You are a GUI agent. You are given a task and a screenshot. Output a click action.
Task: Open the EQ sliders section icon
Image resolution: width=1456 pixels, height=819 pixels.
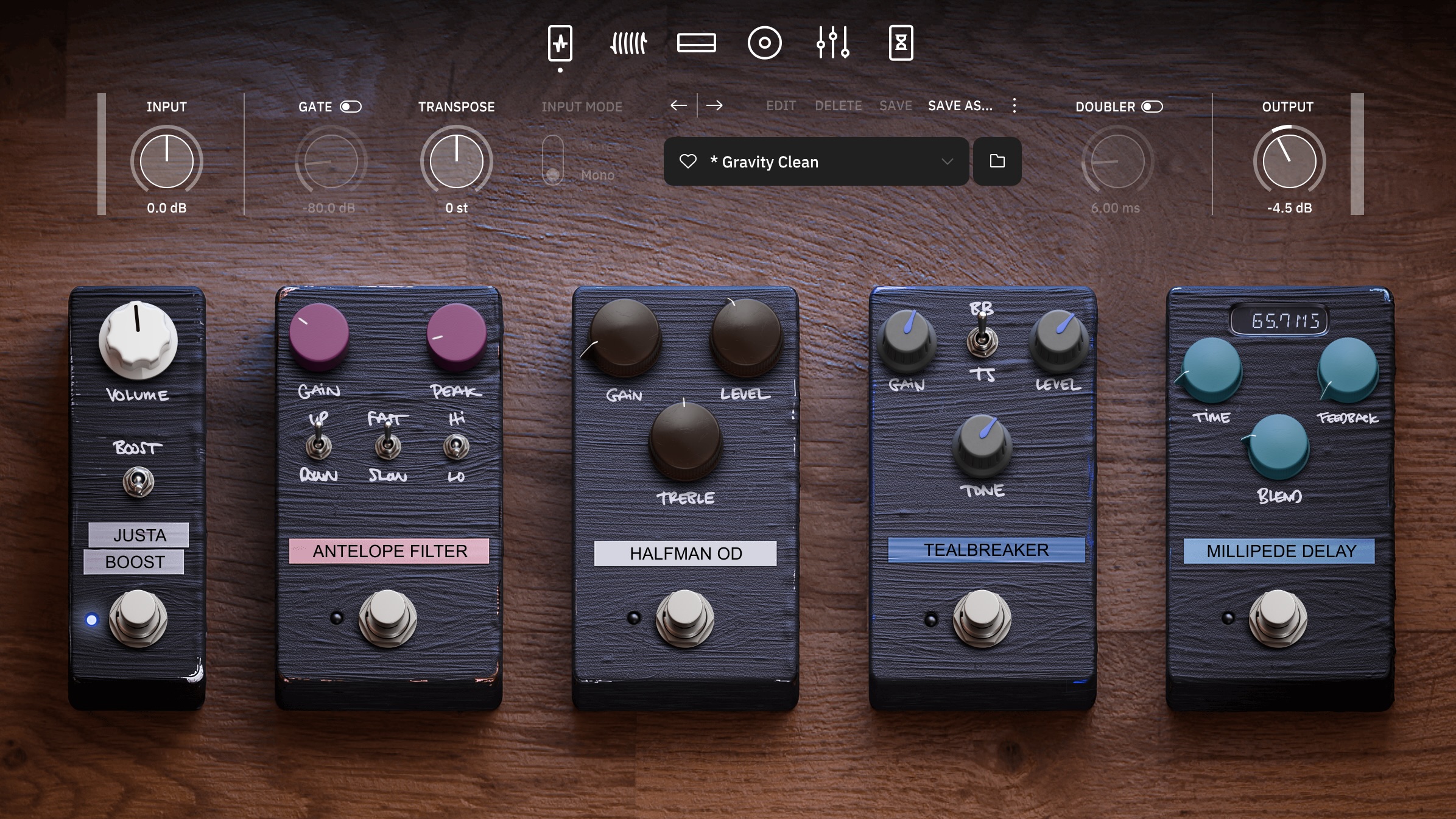pos(832,43)
